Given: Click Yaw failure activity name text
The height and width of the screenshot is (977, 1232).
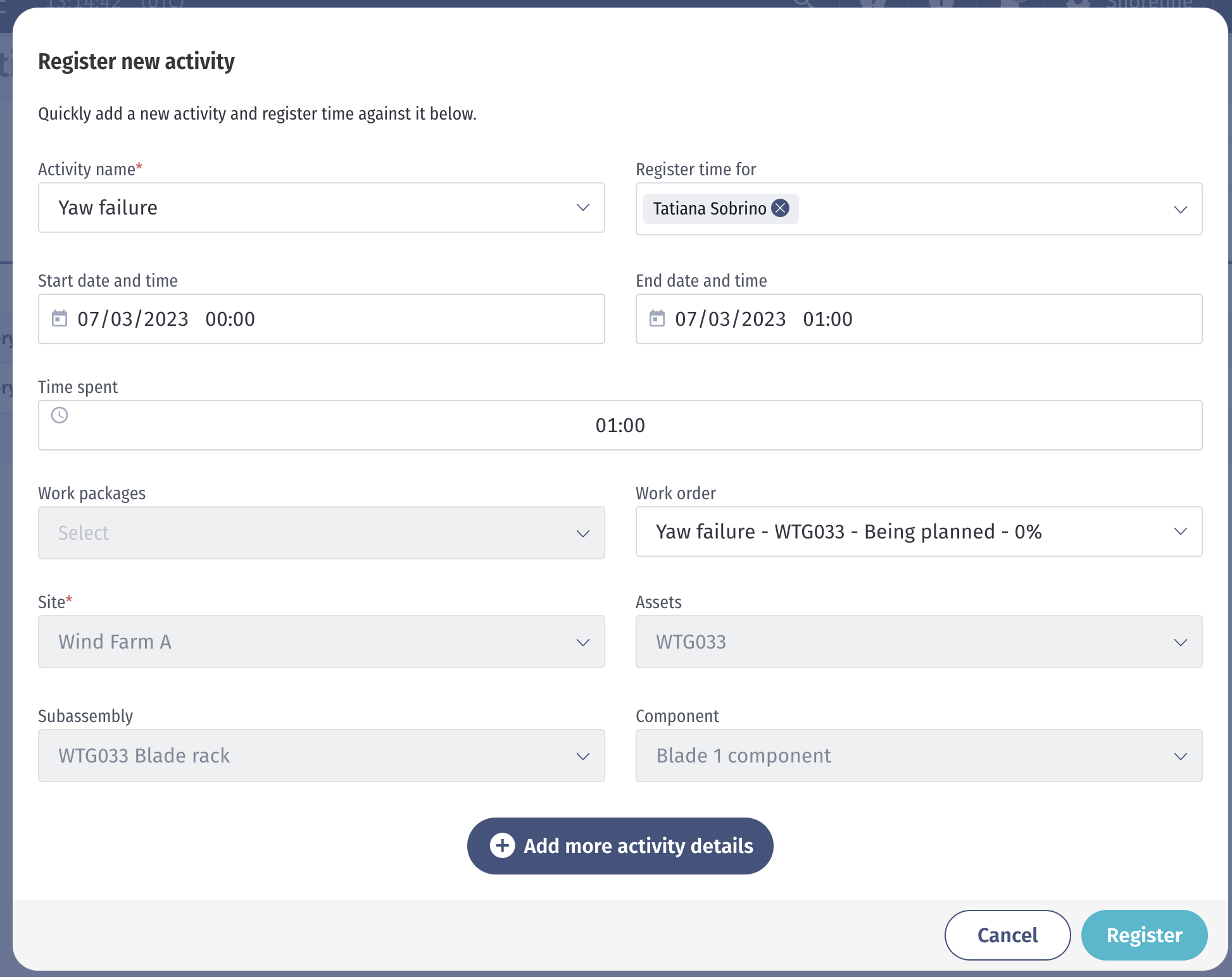Looking at the screenshot, I should coord(108,208).
